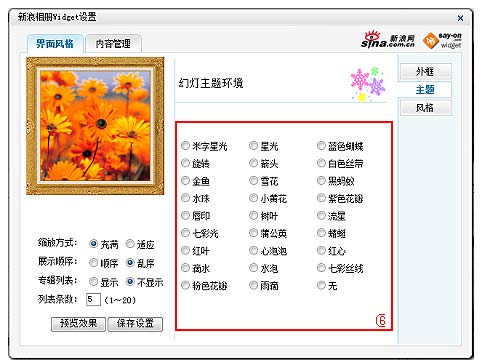This screenshot has height=362, width=482.
Task: Pick the 雨滴 theme option
Action: coord(254,285)
